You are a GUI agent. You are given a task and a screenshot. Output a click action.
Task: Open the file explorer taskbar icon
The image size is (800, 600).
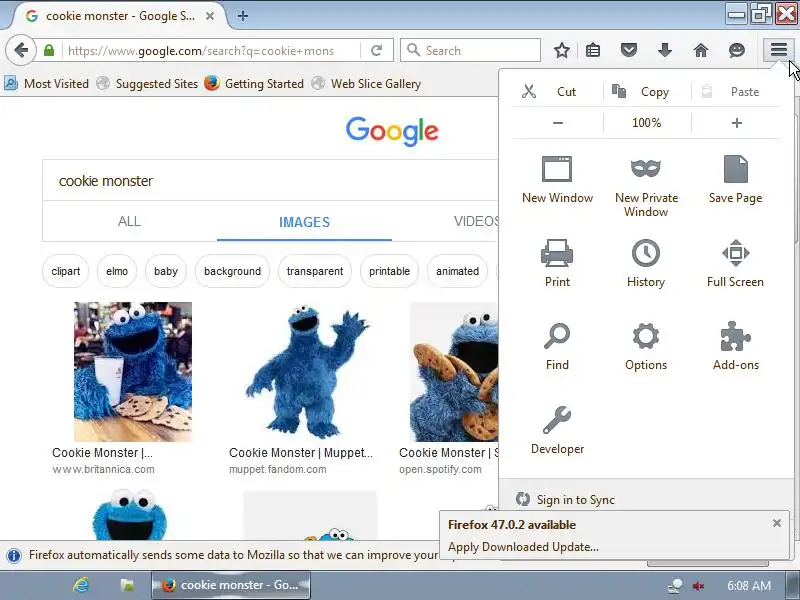[x=127, y=585]
